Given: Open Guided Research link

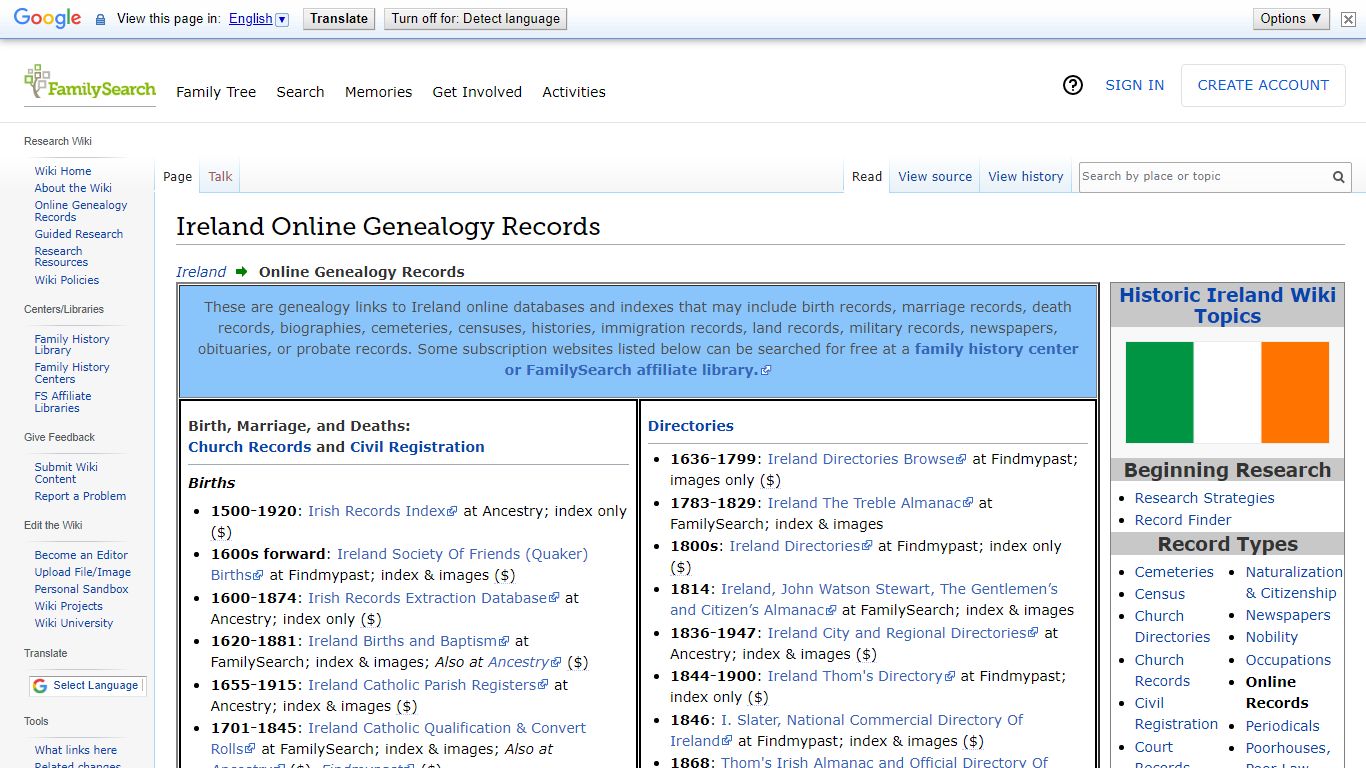Looking at the screenshot, I should (79, 234).
